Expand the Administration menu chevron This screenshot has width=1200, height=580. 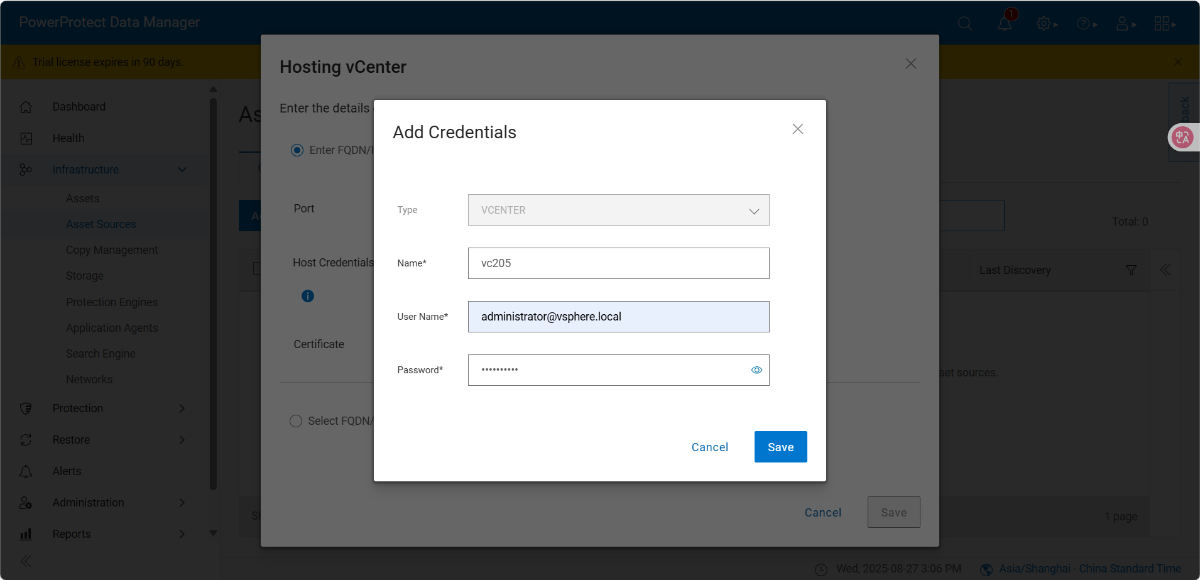[x=182, y=503]
